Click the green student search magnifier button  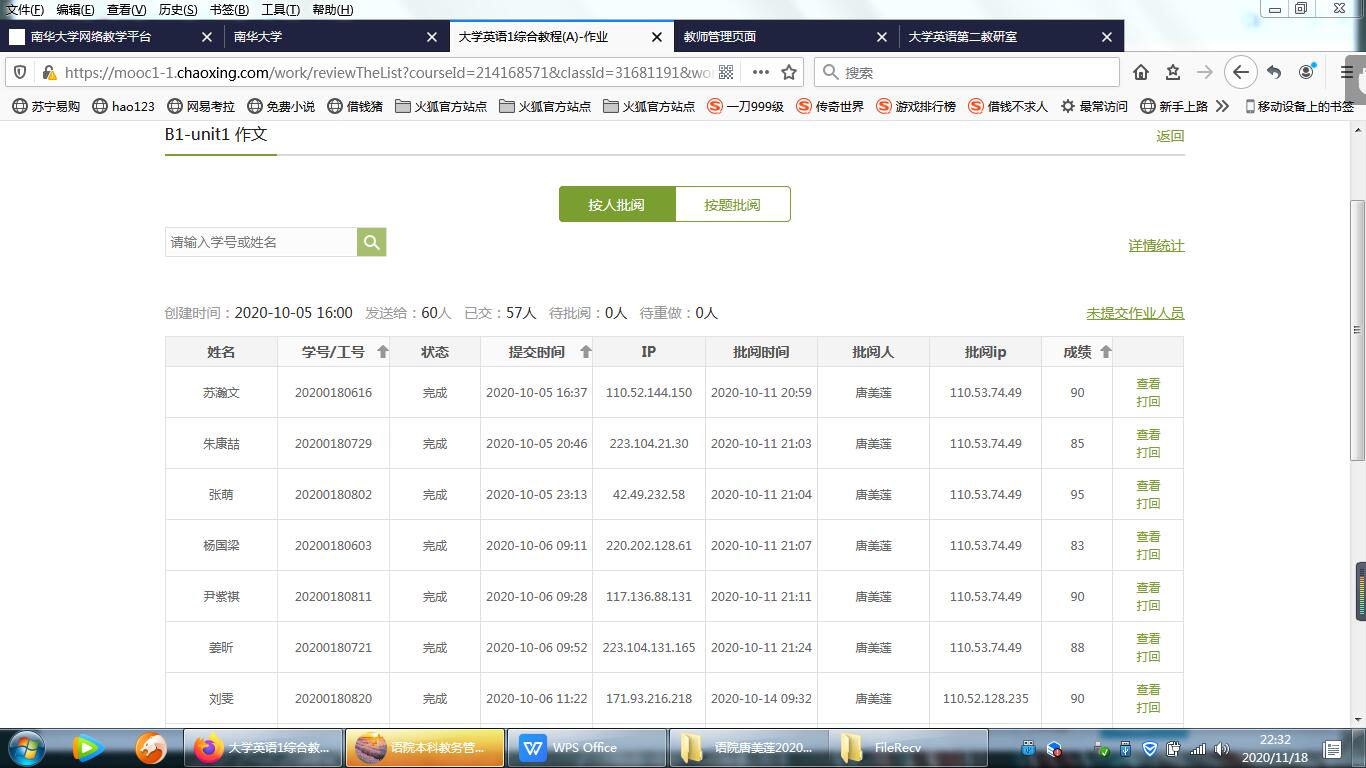[x=371, y=242]
